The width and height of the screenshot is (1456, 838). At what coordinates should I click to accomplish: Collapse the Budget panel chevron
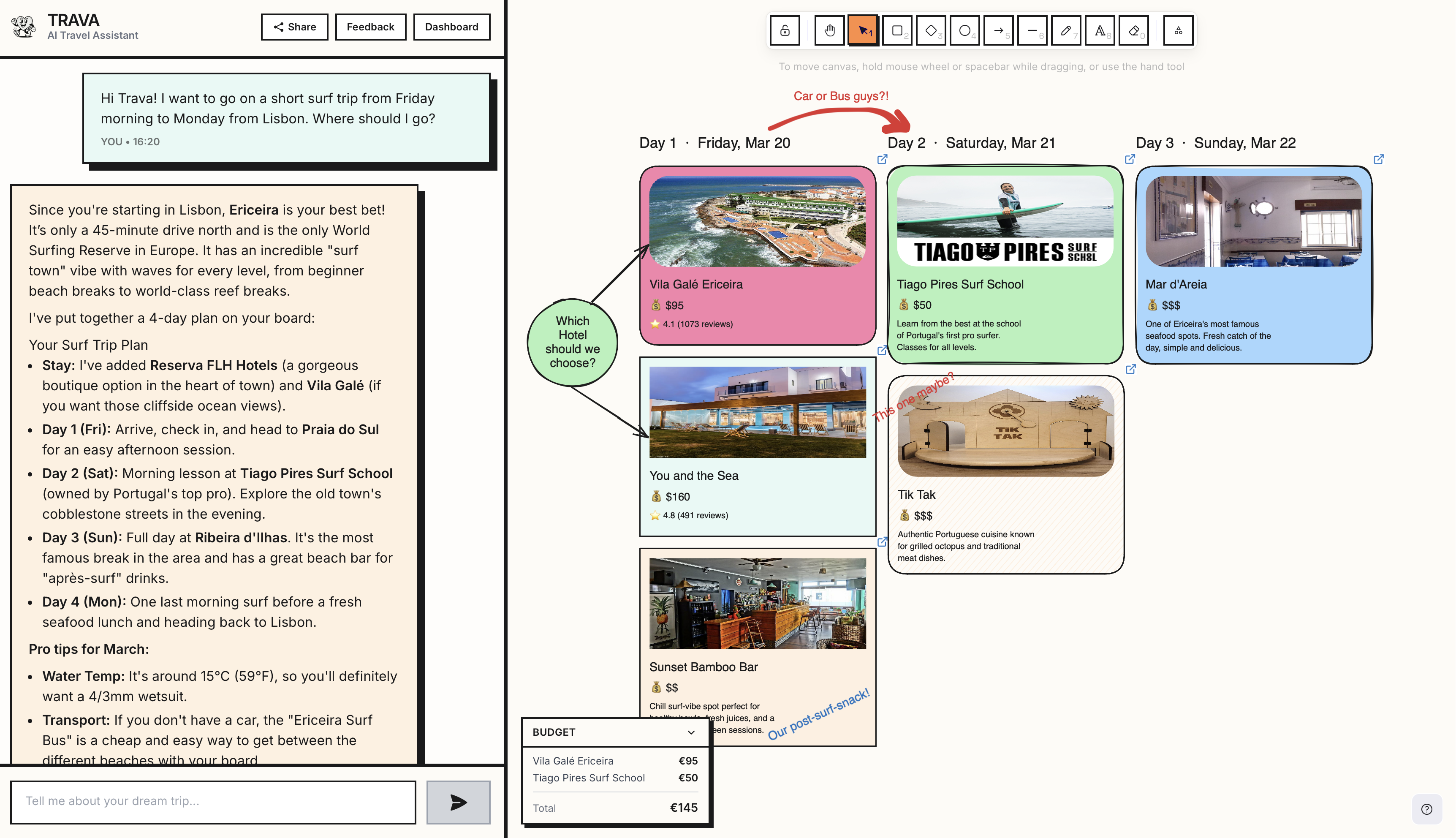691,732
